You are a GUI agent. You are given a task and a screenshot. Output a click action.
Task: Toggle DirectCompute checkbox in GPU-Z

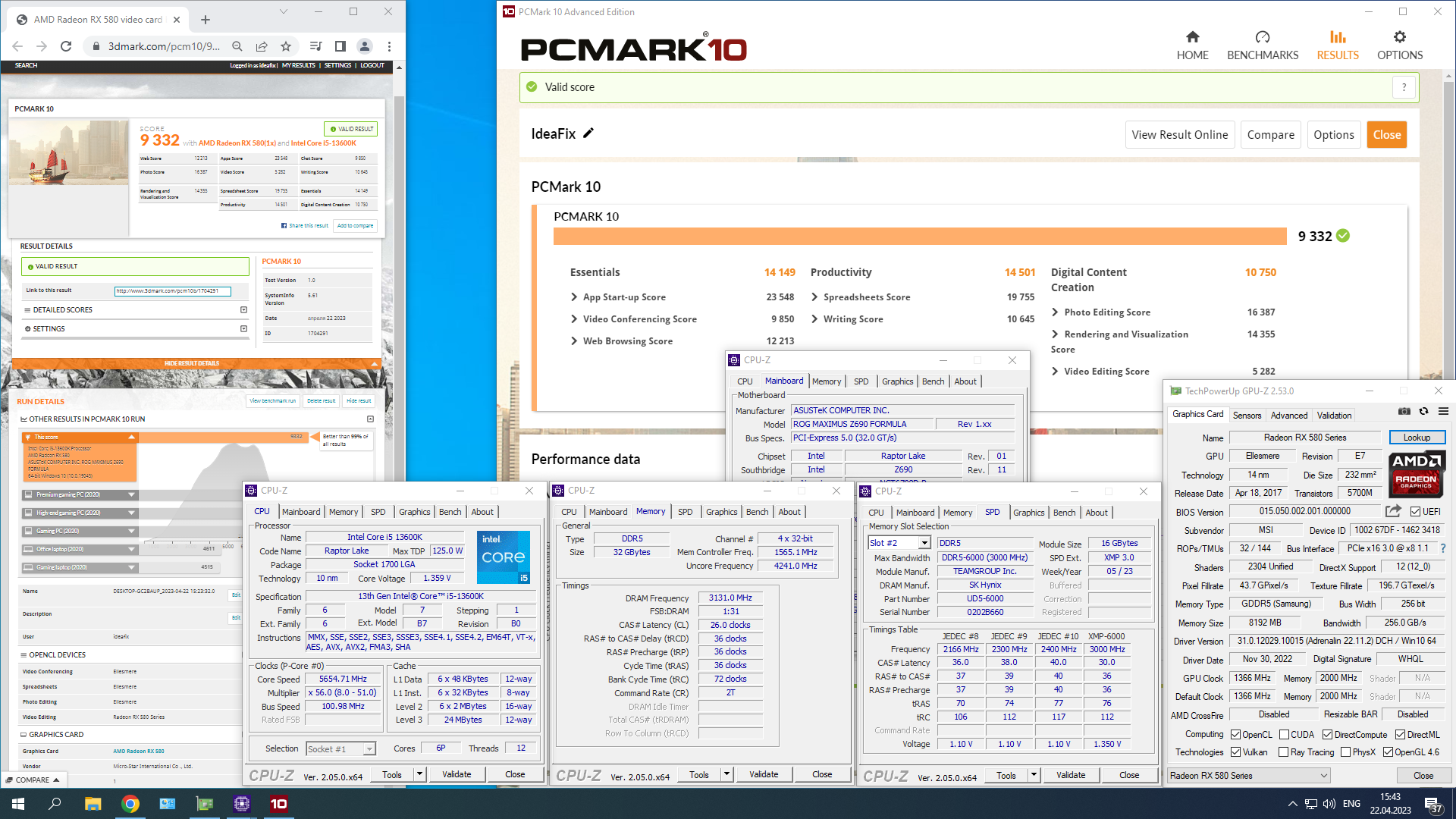pyautogui.click(x=1327, y=734)
